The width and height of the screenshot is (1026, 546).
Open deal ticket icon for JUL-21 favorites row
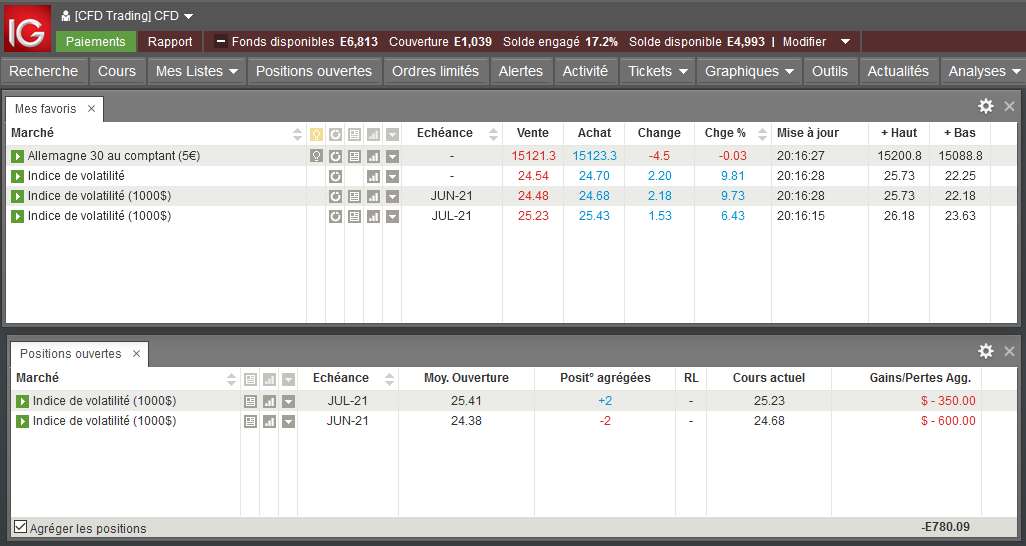click(x=354, y=216)
